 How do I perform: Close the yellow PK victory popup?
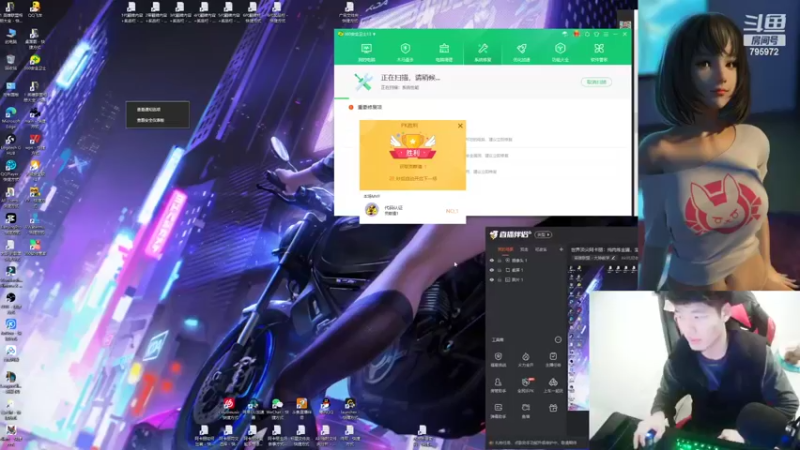pyautogui.click(x=460, y=126)
